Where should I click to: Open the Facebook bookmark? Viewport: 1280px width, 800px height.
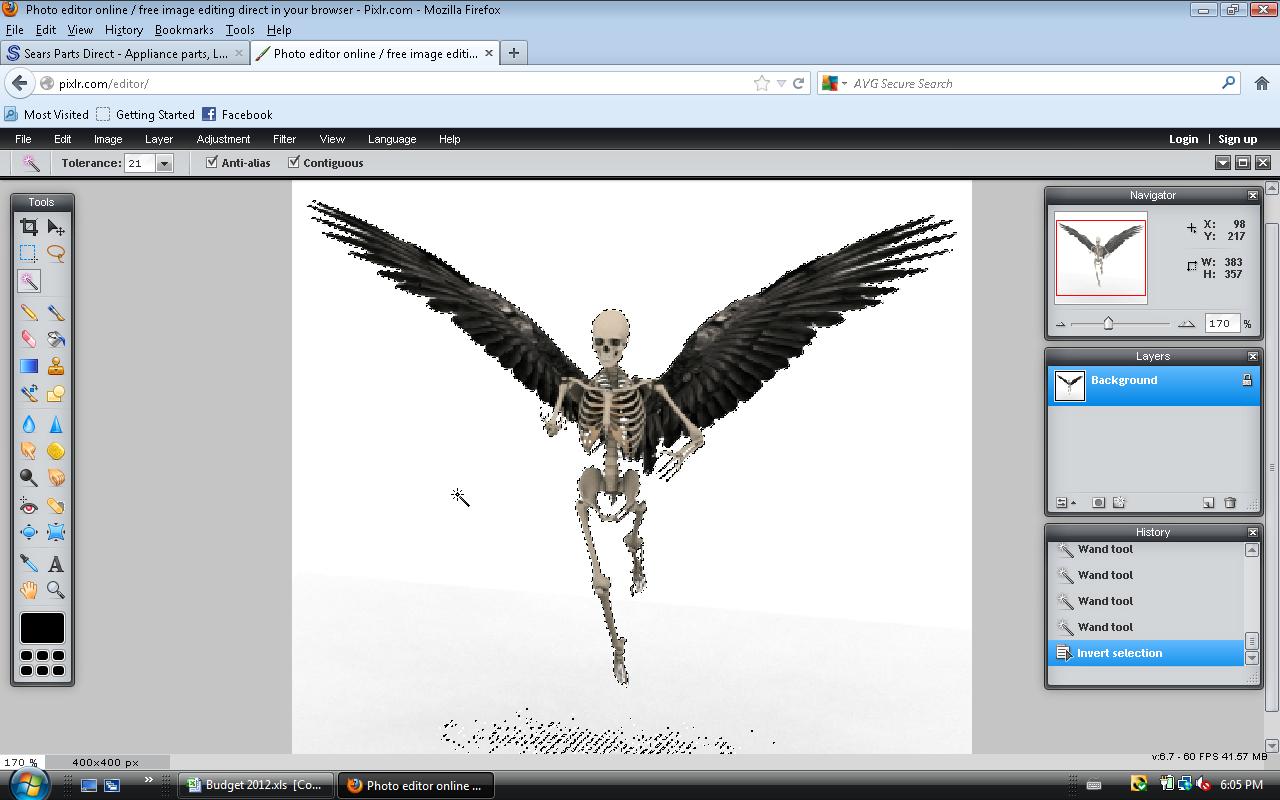[237, 115]
